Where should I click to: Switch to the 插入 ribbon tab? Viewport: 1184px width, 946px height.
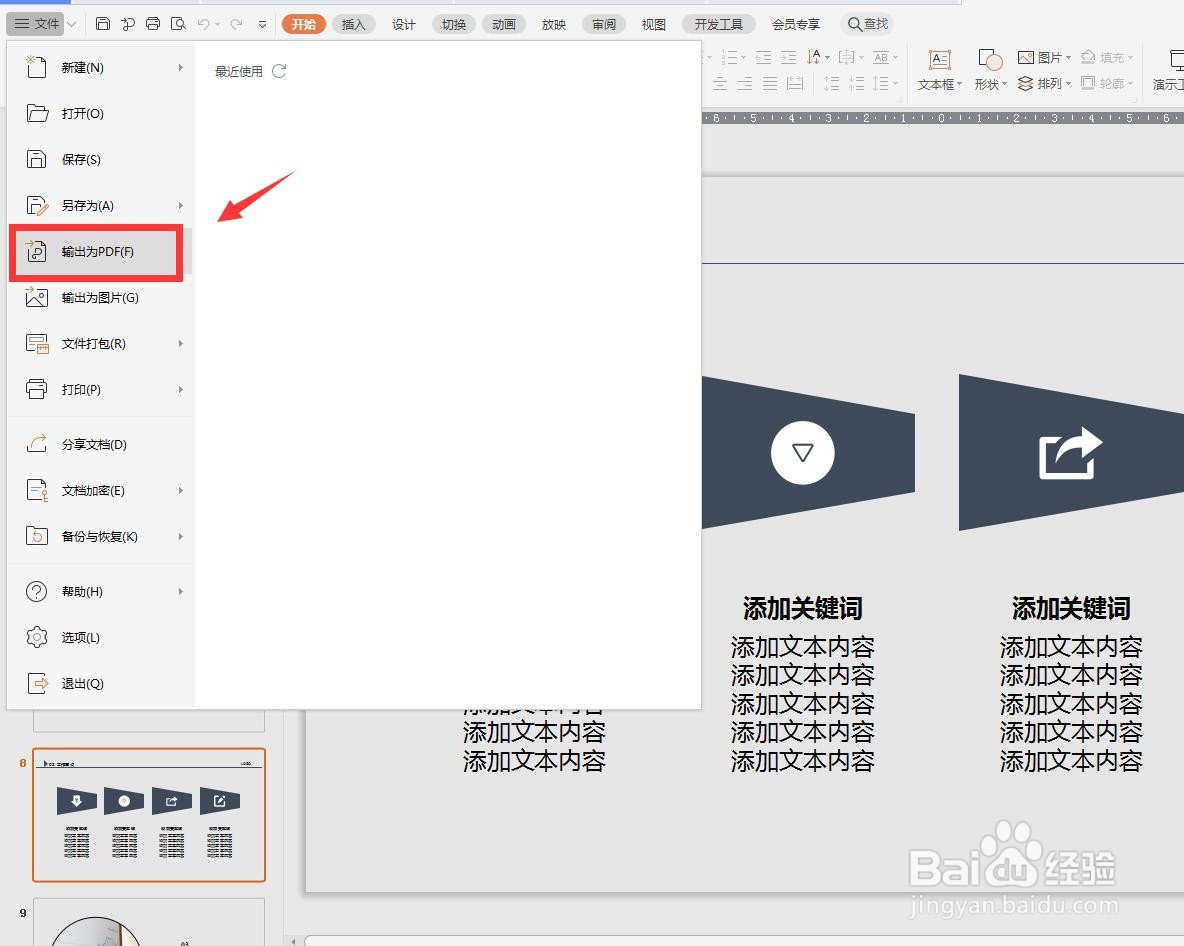point(353,24)
